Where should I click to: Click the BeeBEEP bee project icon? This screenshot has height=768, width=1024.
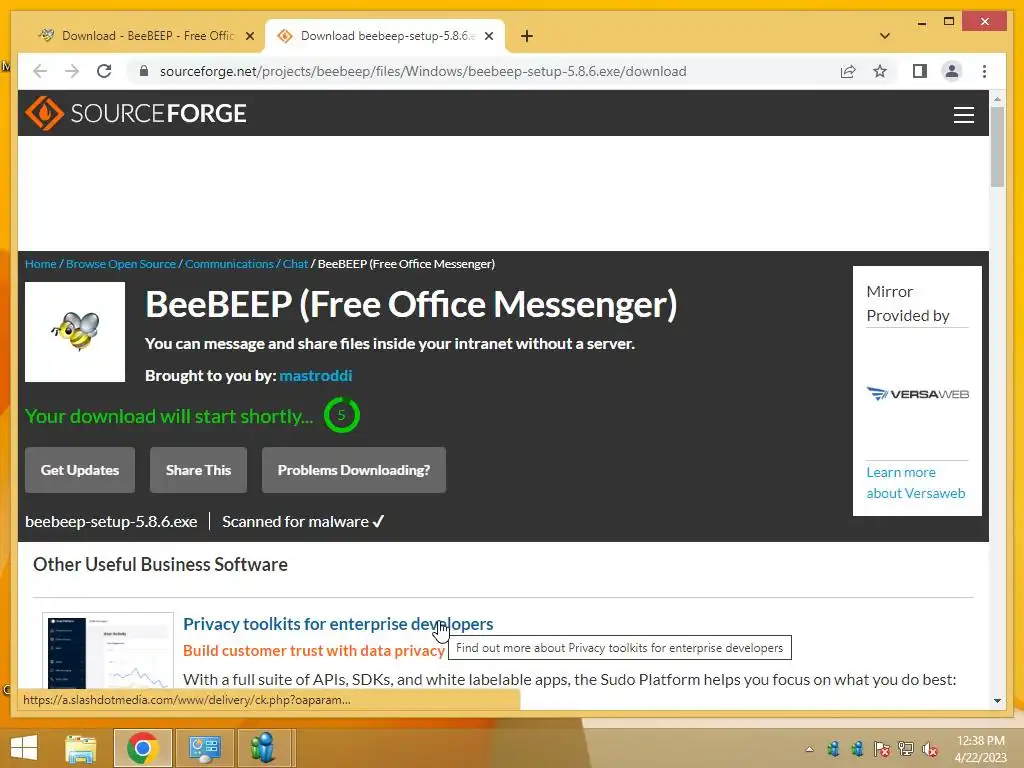(75, 332)
